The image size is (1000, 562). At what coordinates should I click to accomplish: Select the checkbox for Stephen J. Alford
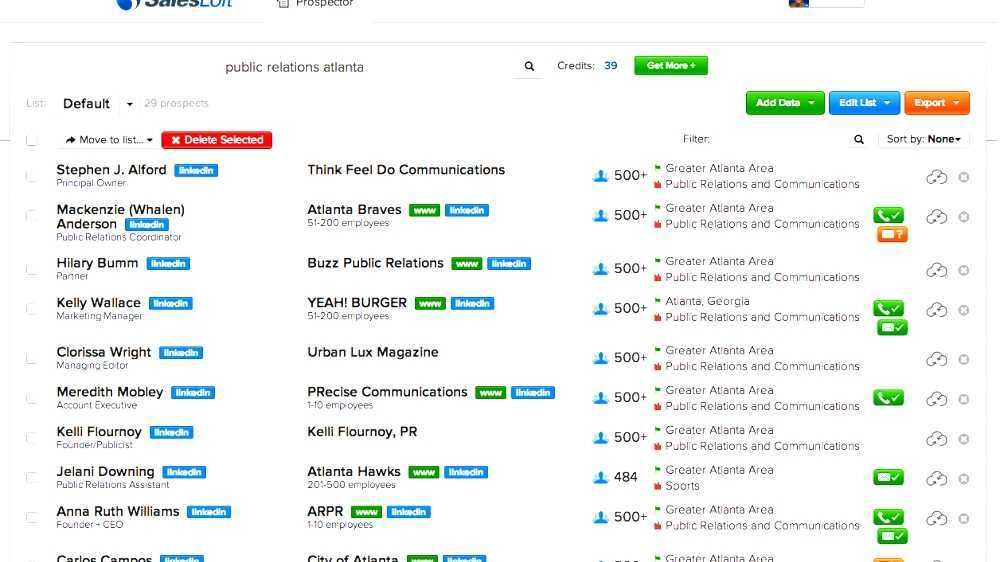(31, 177)
